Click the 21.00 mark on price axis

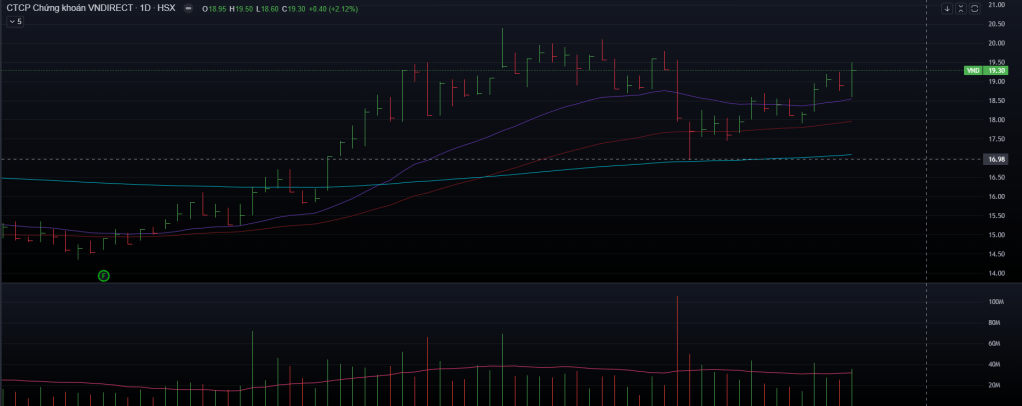click(995, 5)
